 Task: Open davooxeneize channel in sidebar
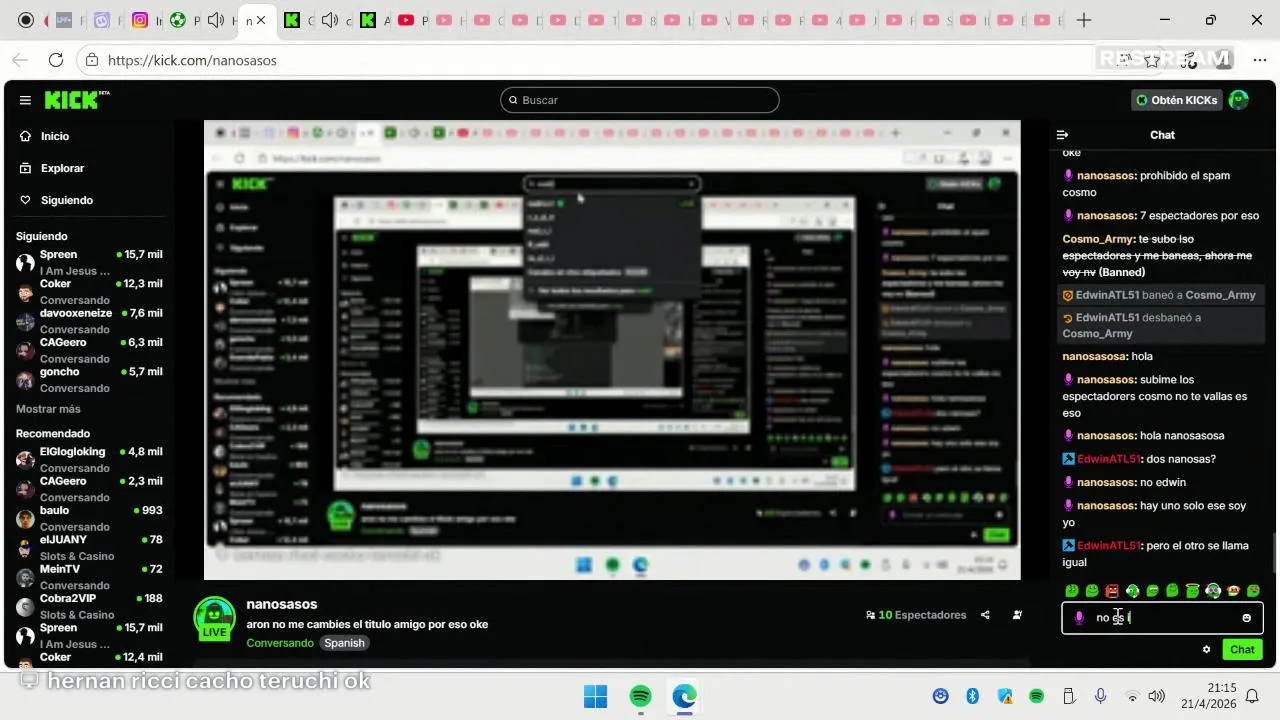(89, 320)
